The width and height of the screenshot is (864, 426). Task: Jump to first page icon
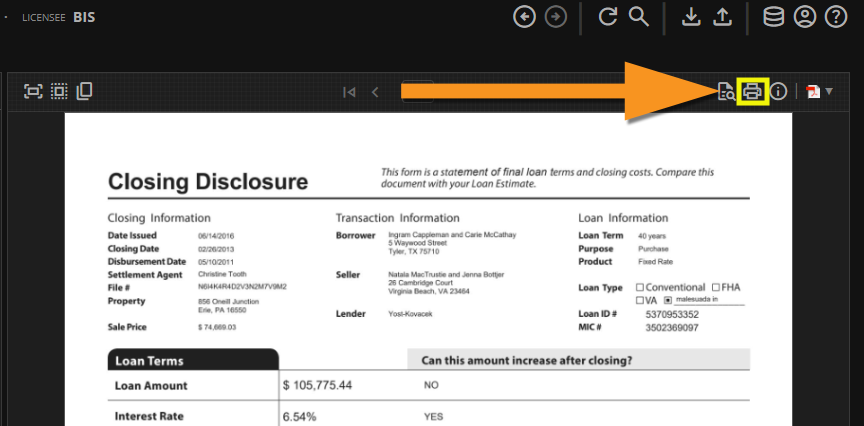coord(349,92)
